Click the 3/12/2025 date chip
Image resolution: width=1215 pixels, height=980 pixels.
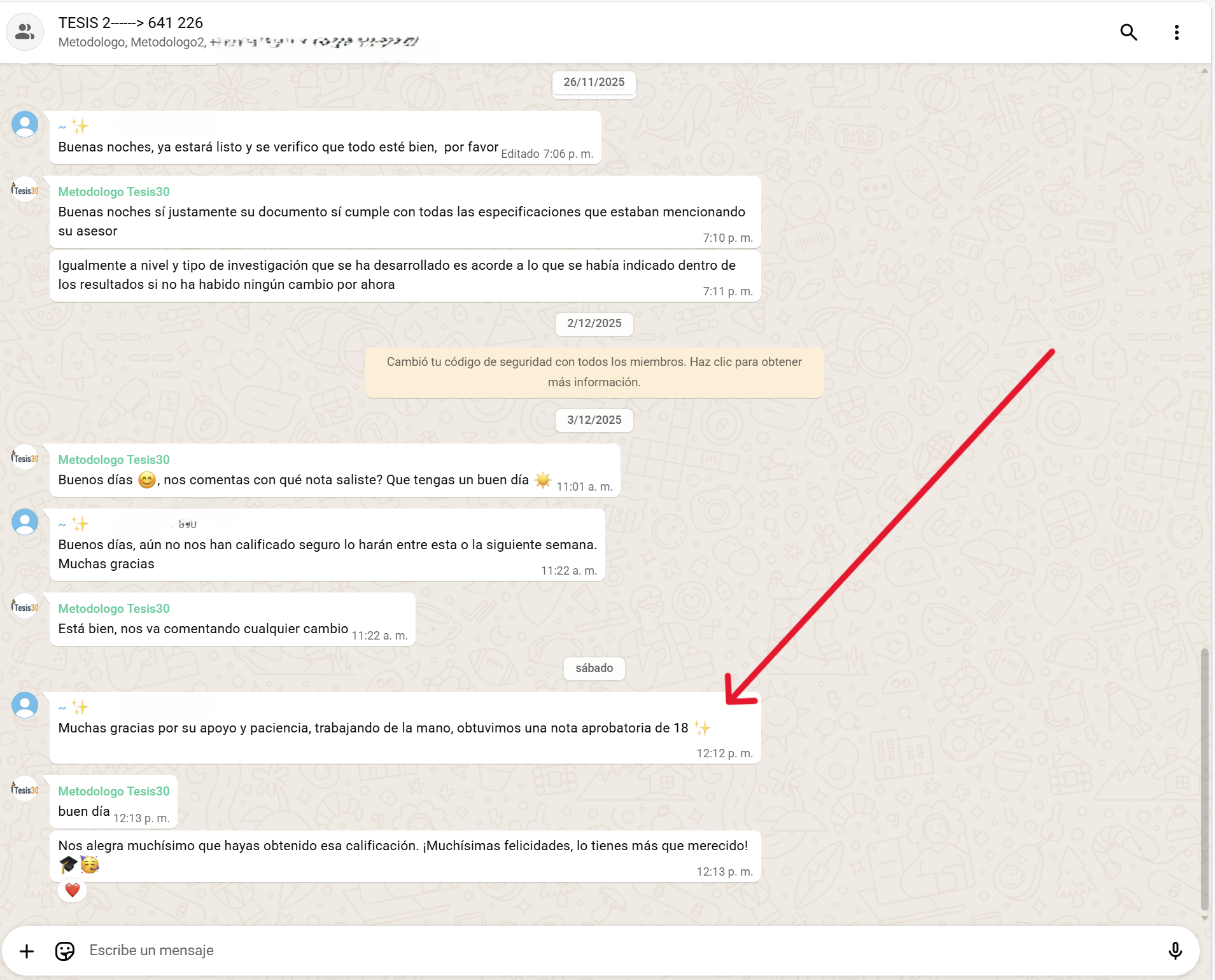pyautogui.click(x=594, y=420)
